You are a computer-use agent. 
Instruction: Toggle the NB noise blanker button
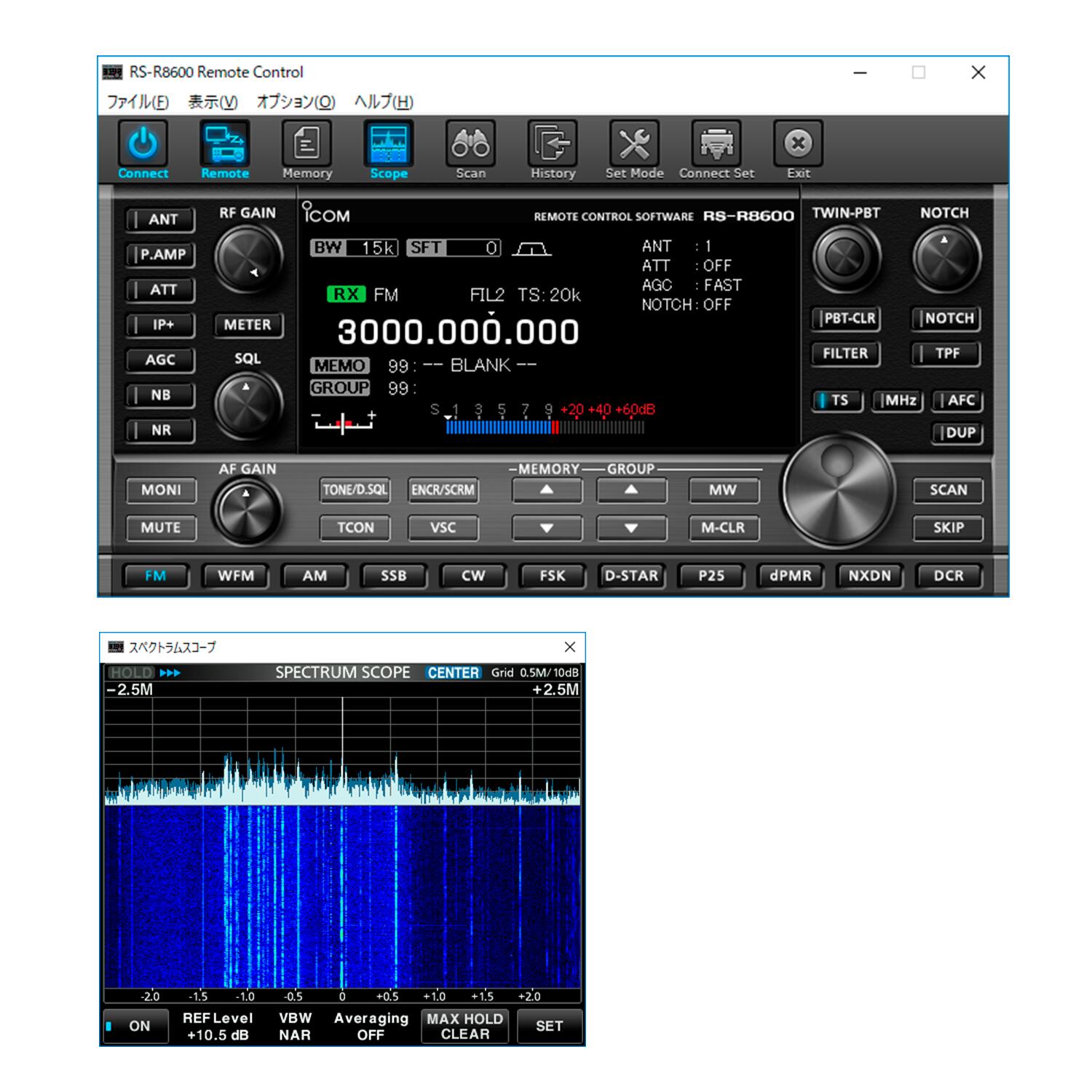point(160,395)
